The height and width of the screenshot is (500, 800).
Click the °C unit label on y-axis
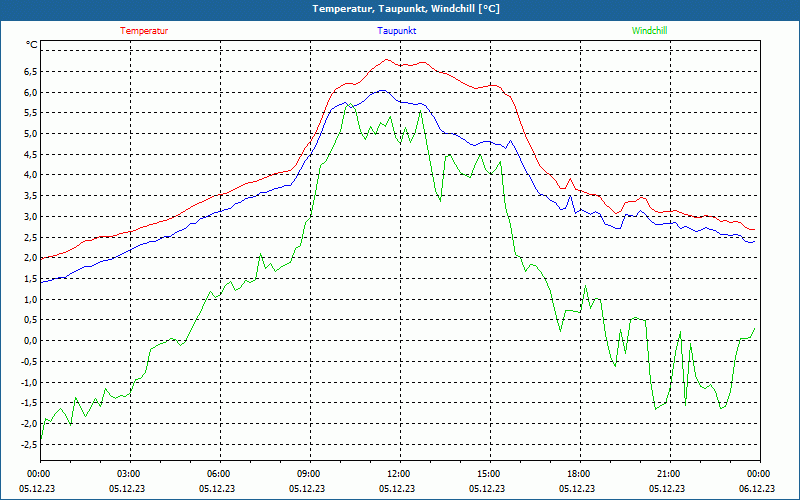click(32, 45)
